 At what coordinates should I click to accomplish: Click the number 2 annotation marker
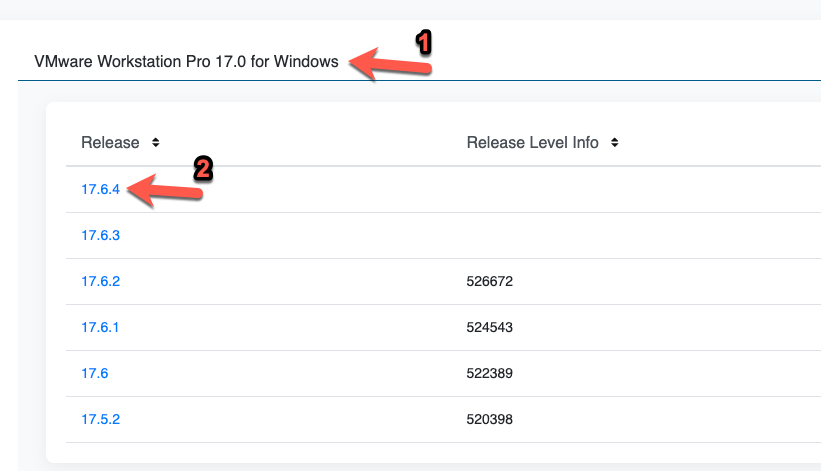point(202,168)
